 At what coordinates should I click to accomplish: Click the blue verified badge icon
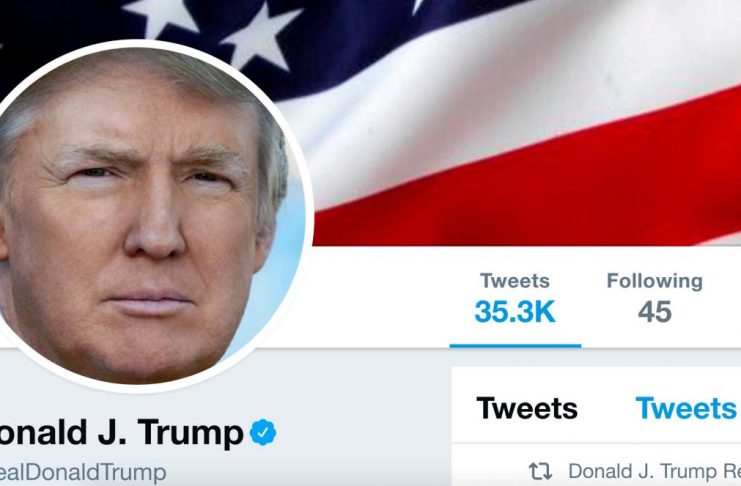coord(263,432)
